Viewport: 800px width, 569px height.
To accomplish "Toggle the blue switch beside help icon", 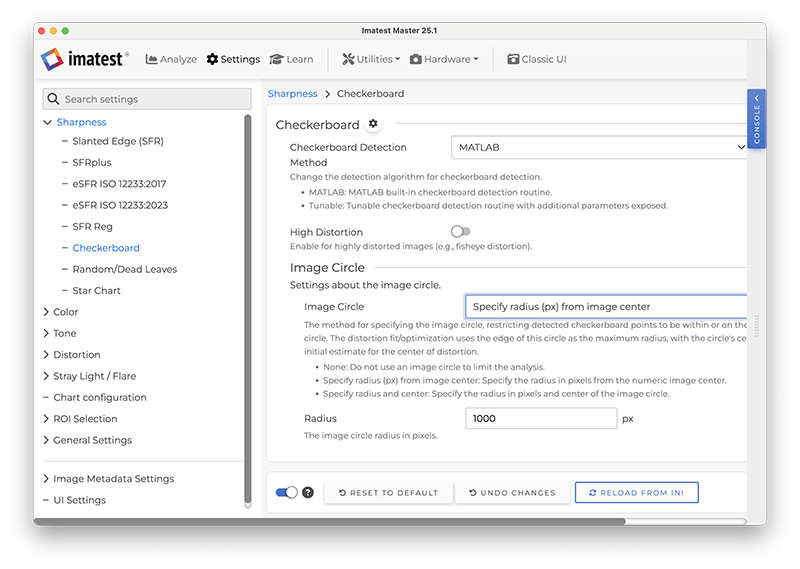I will [x=287, y=492].
